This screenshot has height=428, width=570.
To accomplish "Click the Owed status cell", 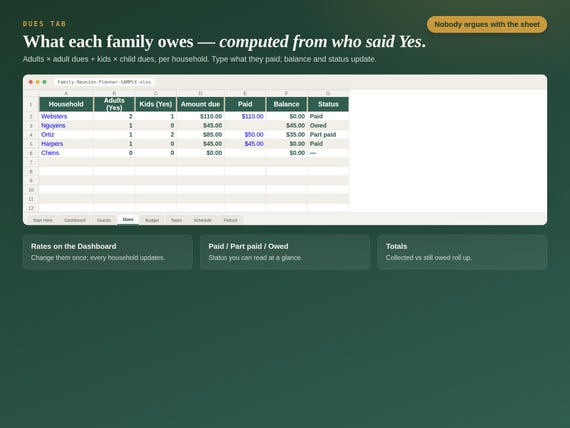I will point(328,125).
